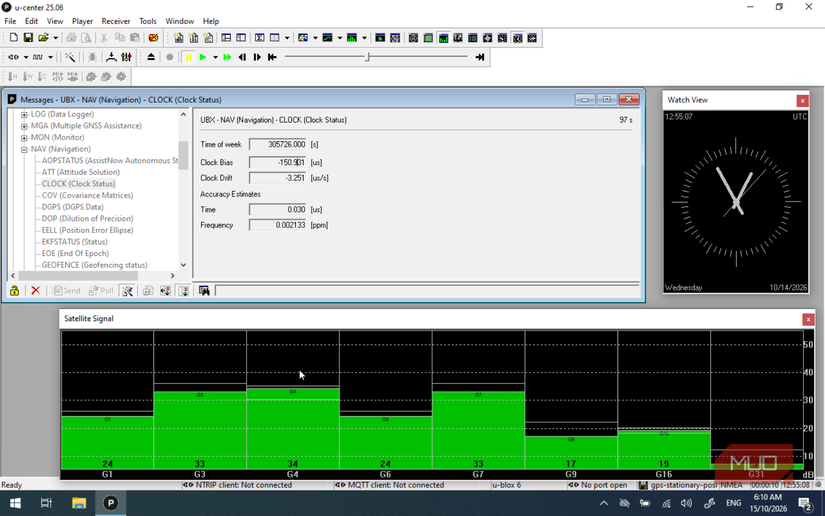Open the View menu

[55, 21]
